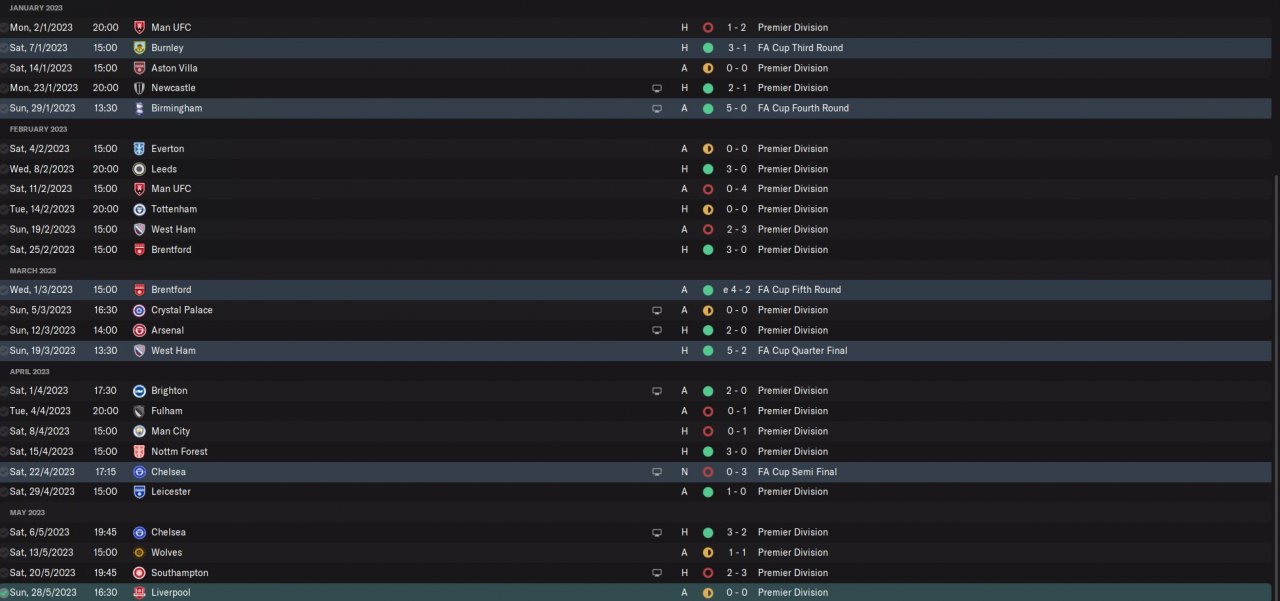Viewport: 1280px width, 601px height.
Task: Click the Fulham club crest
Action: 139,411
